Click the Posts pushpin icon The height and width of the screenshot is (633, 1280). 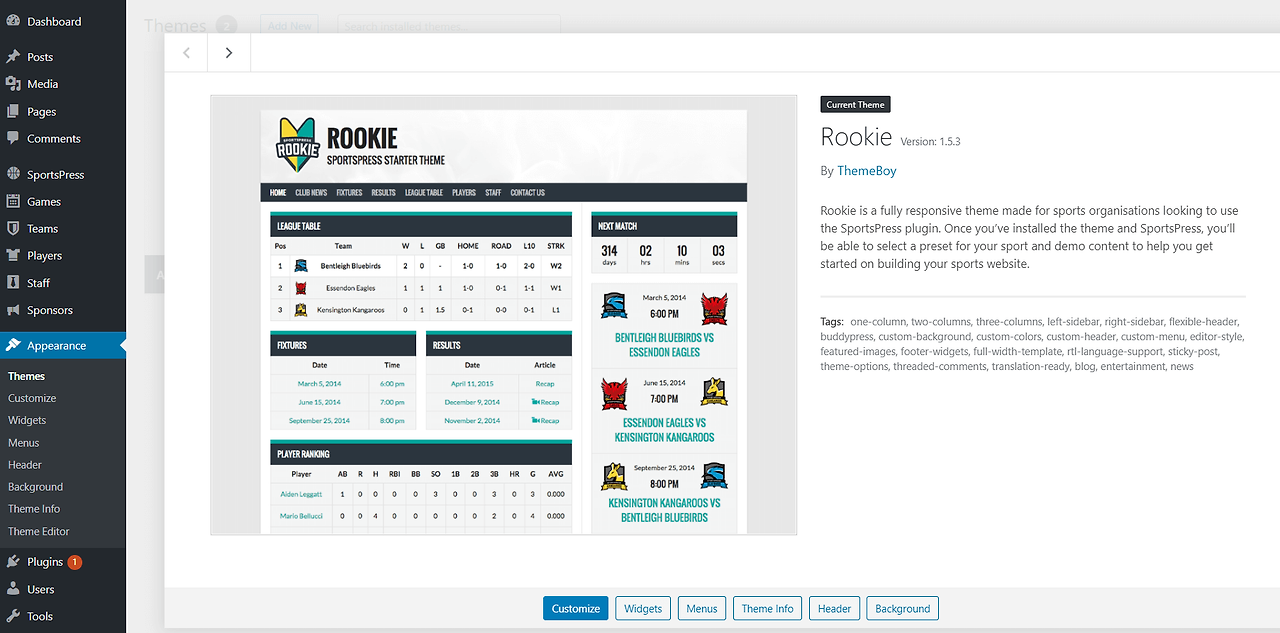coord(13,57)
